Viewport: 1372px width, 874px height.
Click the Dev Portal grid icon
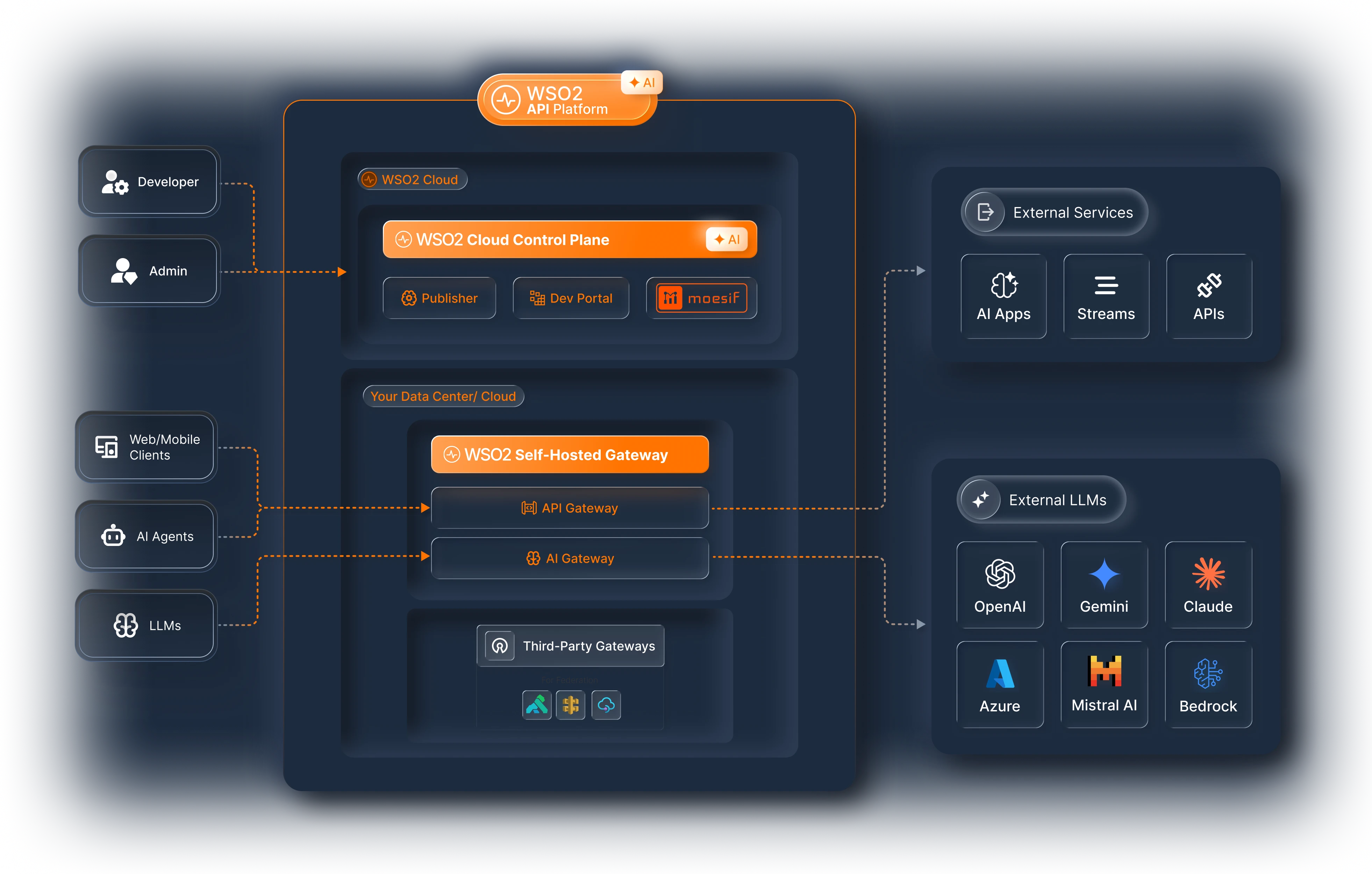537,298
